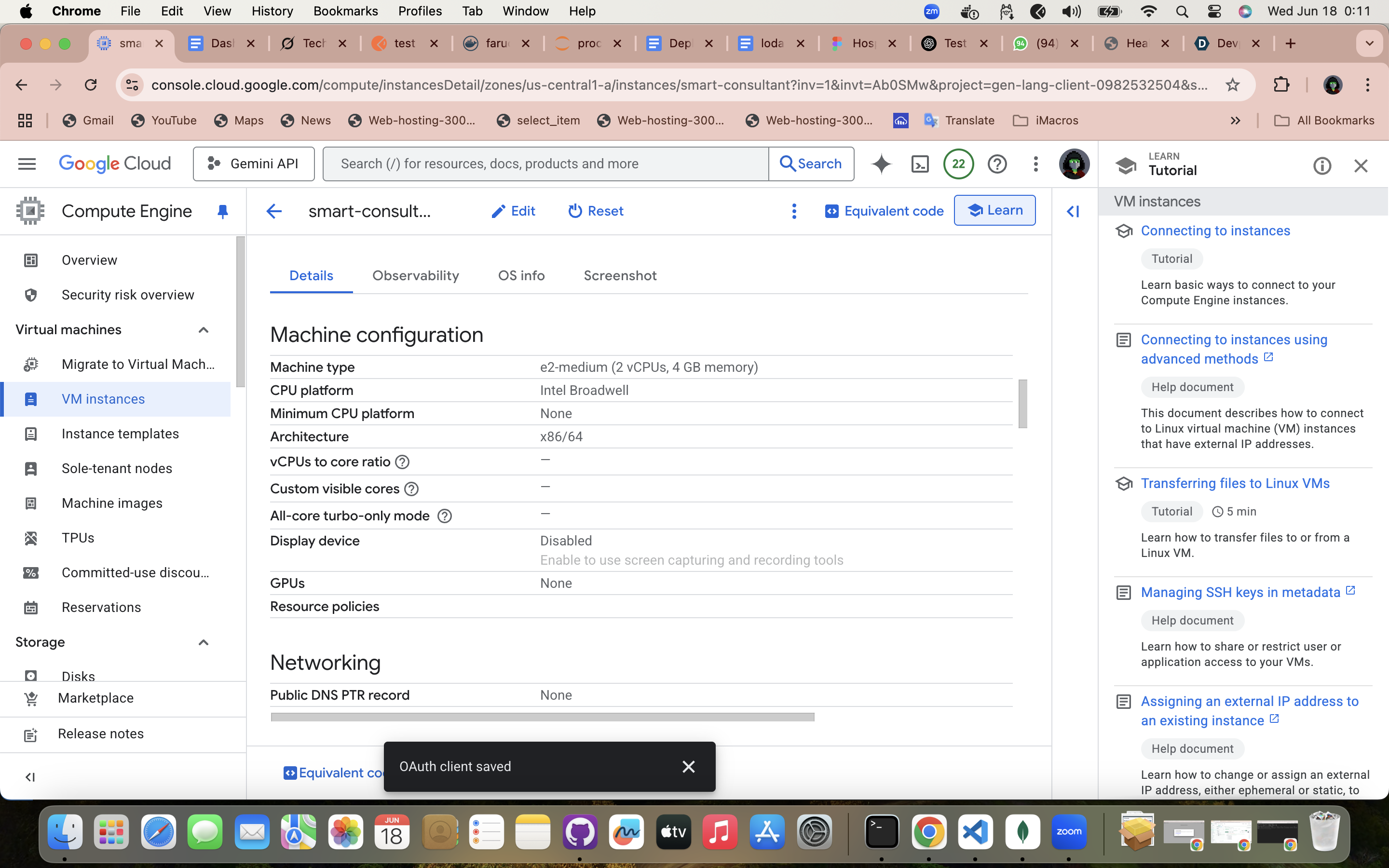Collapse the left navigation sidebar
Viewport: 1389px width, 868px height.
pos(30,777)
